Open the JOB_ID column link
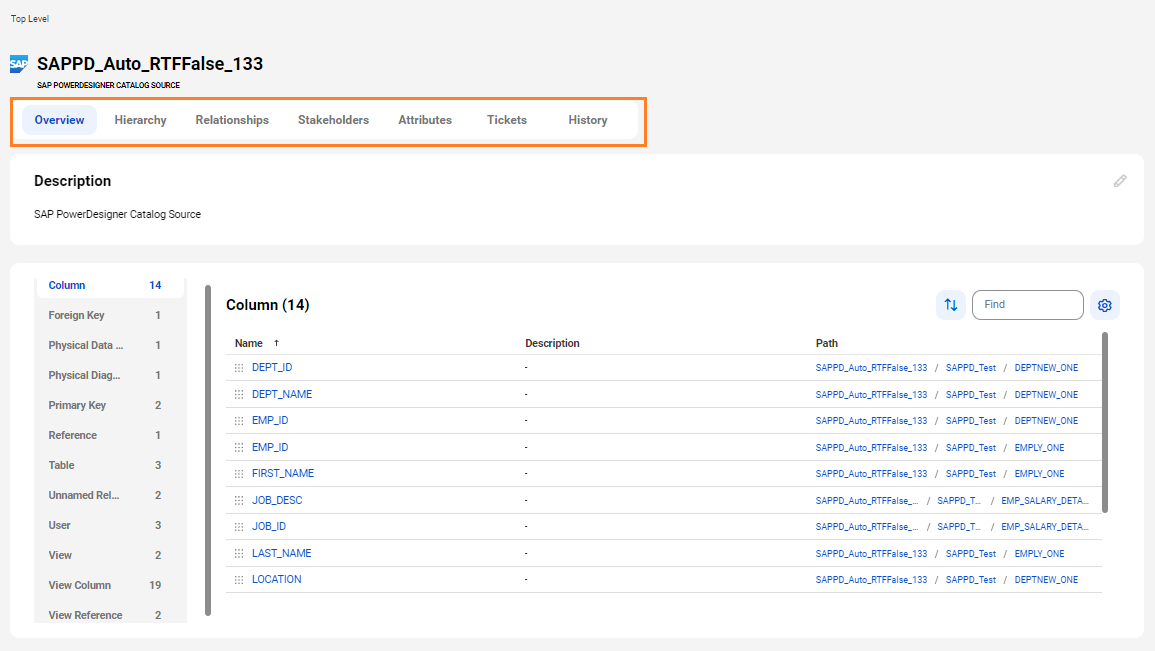Viewport: 1155px width, 651px height. tap(269, 527)
